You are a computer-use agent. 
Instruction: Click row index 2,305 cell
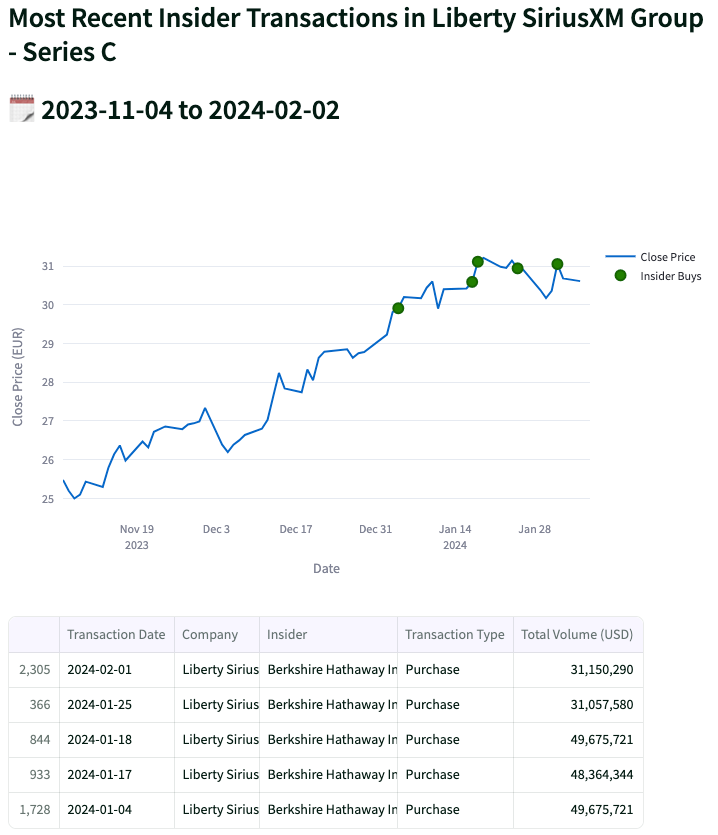point(34,669)
